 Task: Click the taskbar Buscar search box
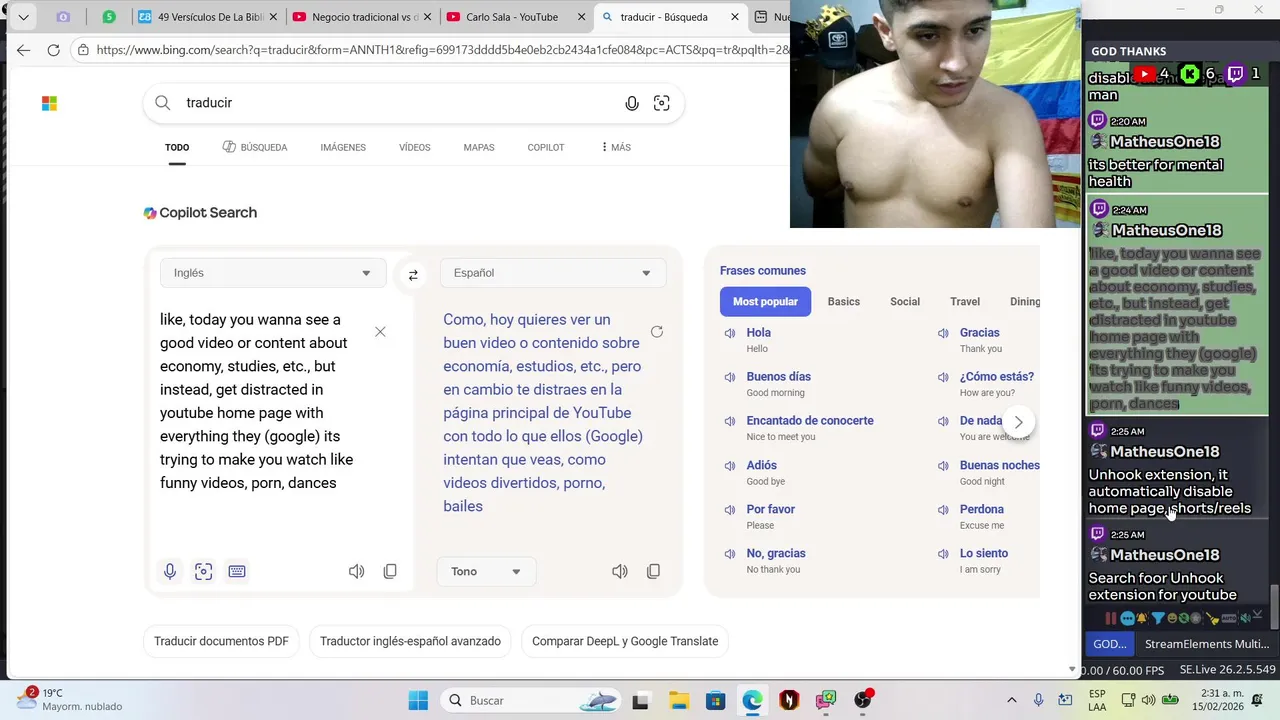(x=532, y=700)
